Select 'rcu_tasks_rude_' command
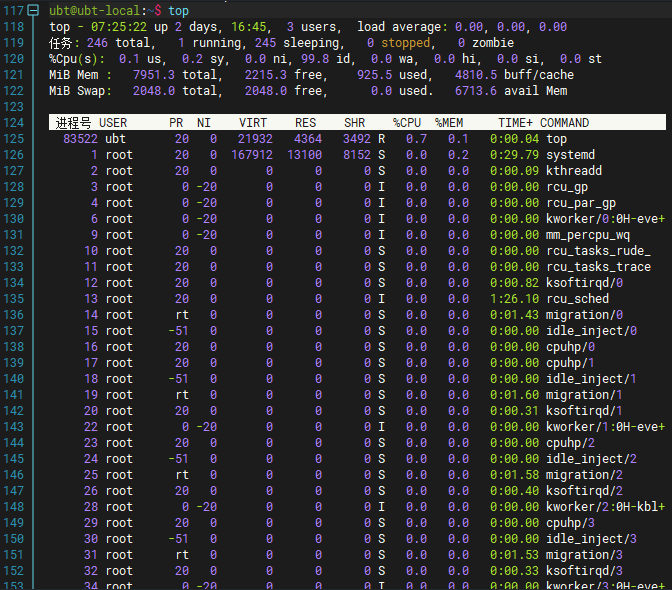 pos(598,251)
